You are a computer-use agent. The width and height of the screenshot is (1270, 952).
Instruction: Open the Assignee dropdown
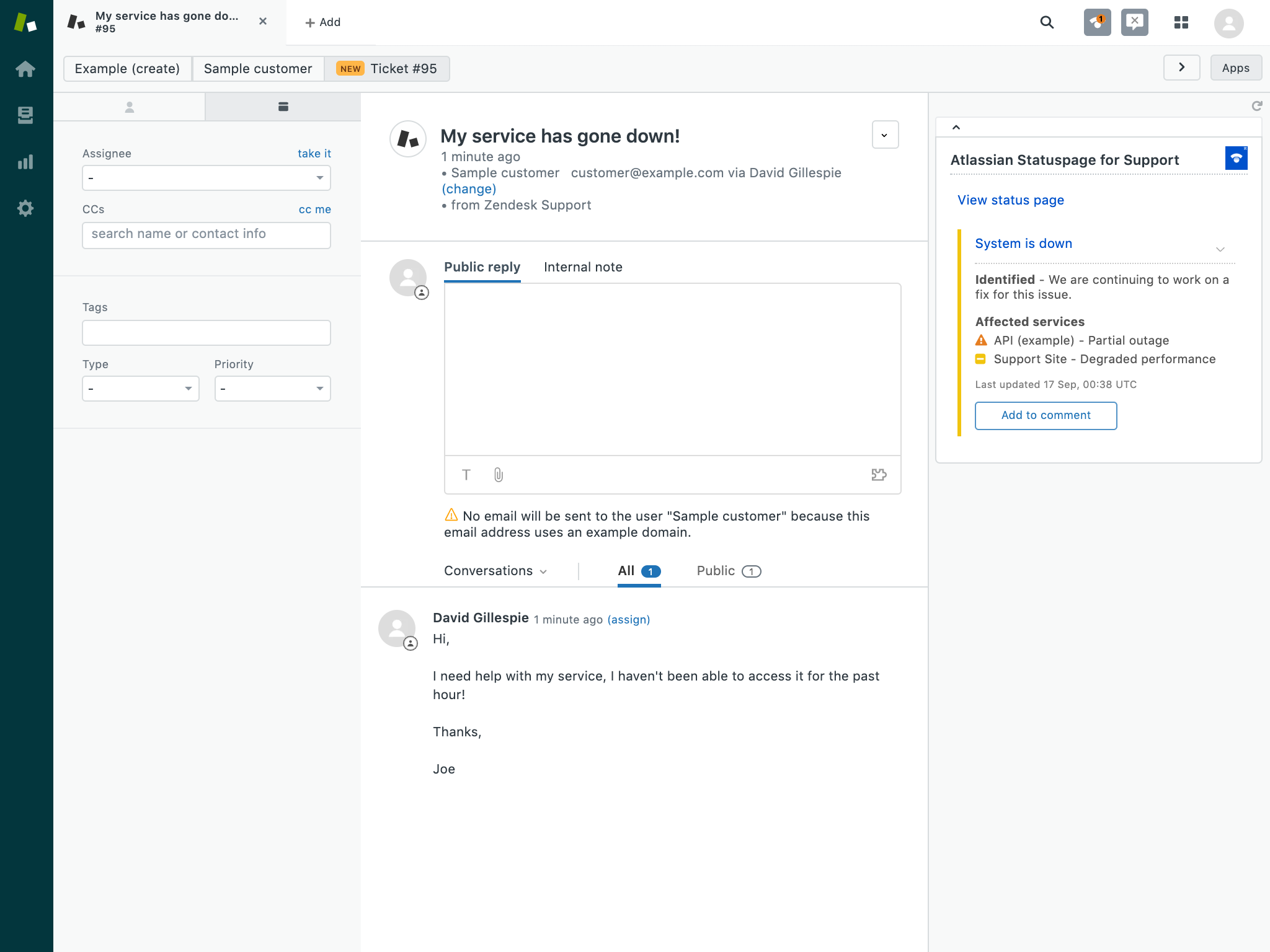click(206, 178)
